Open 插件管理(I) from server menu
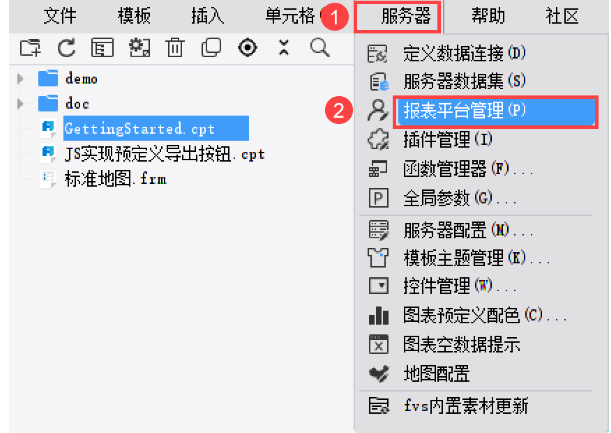This screenshot has height=433, width=611. [x=448, y=140]
